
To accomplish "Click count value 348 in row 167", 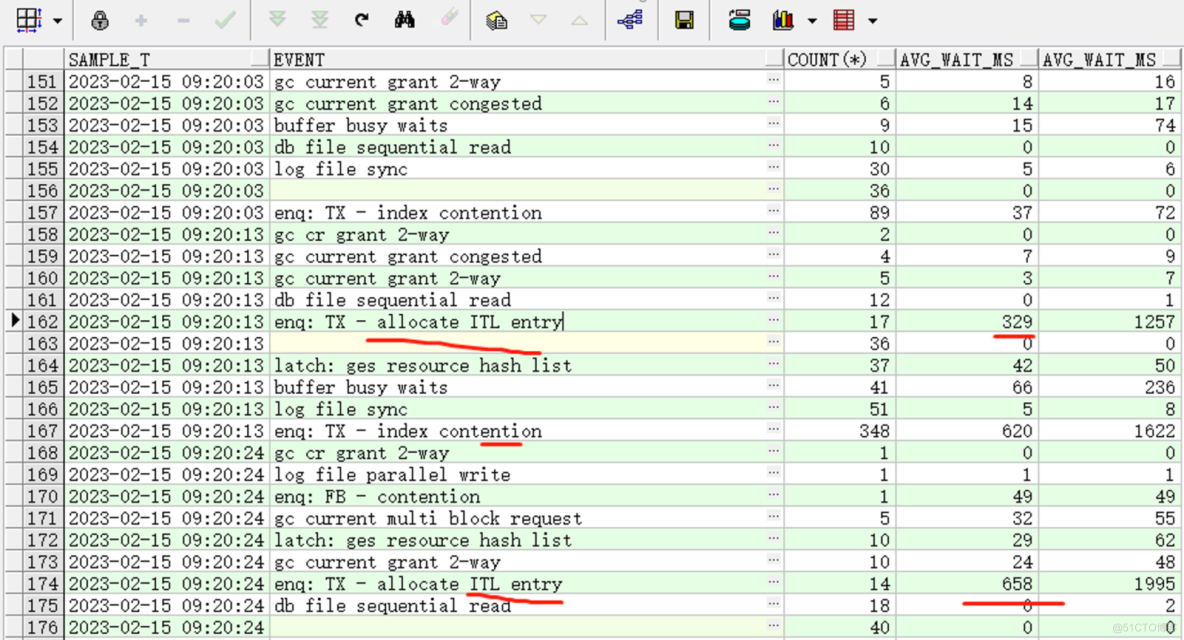I will pyautogui.click(x=875, y=431).
